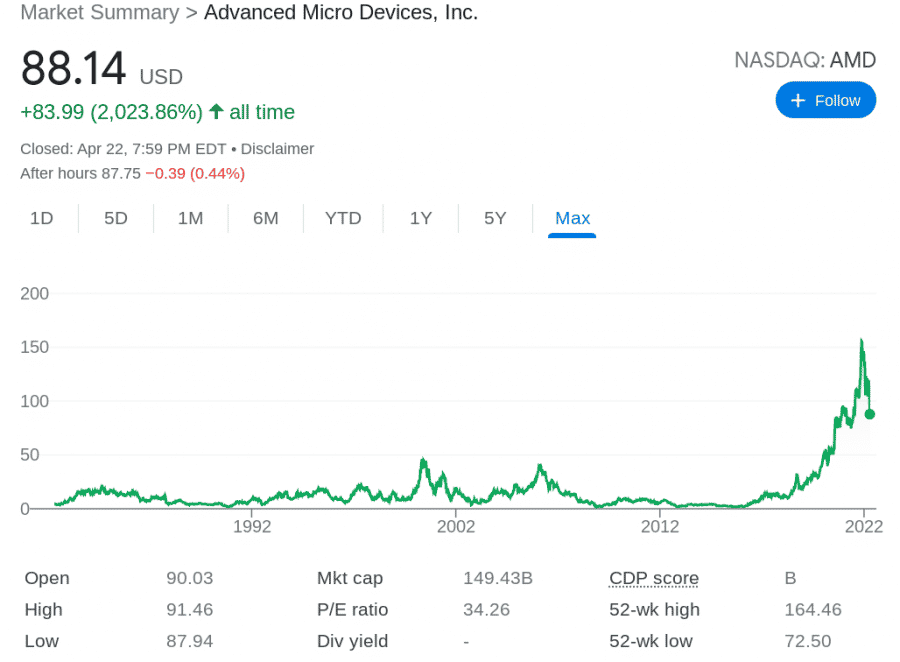Click the 52-wk low label
The image size is (900, 662).
pyautogui.click(x=651, y=641)
